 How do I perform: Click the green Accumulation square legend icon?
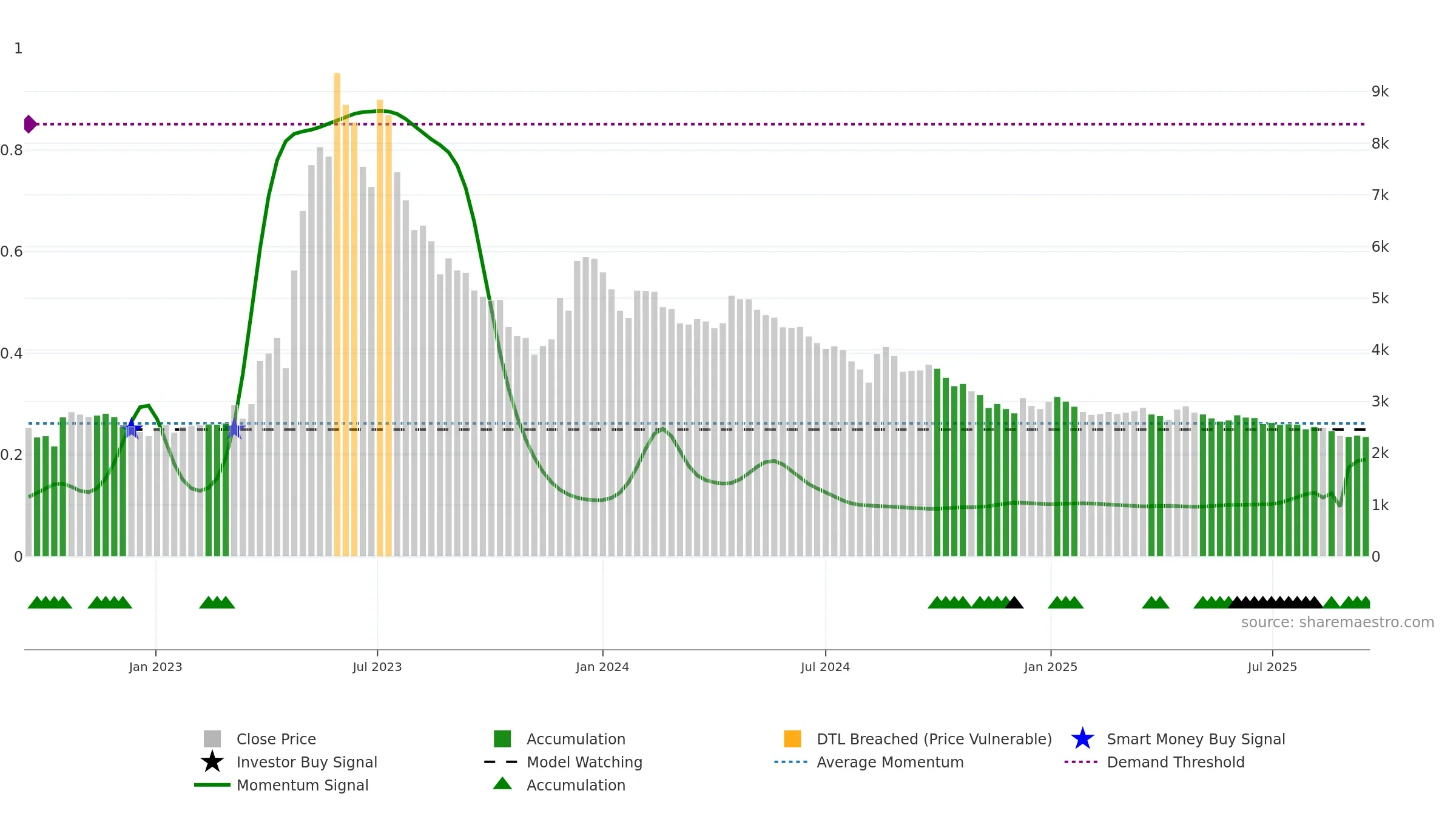(x=502, y=739)
